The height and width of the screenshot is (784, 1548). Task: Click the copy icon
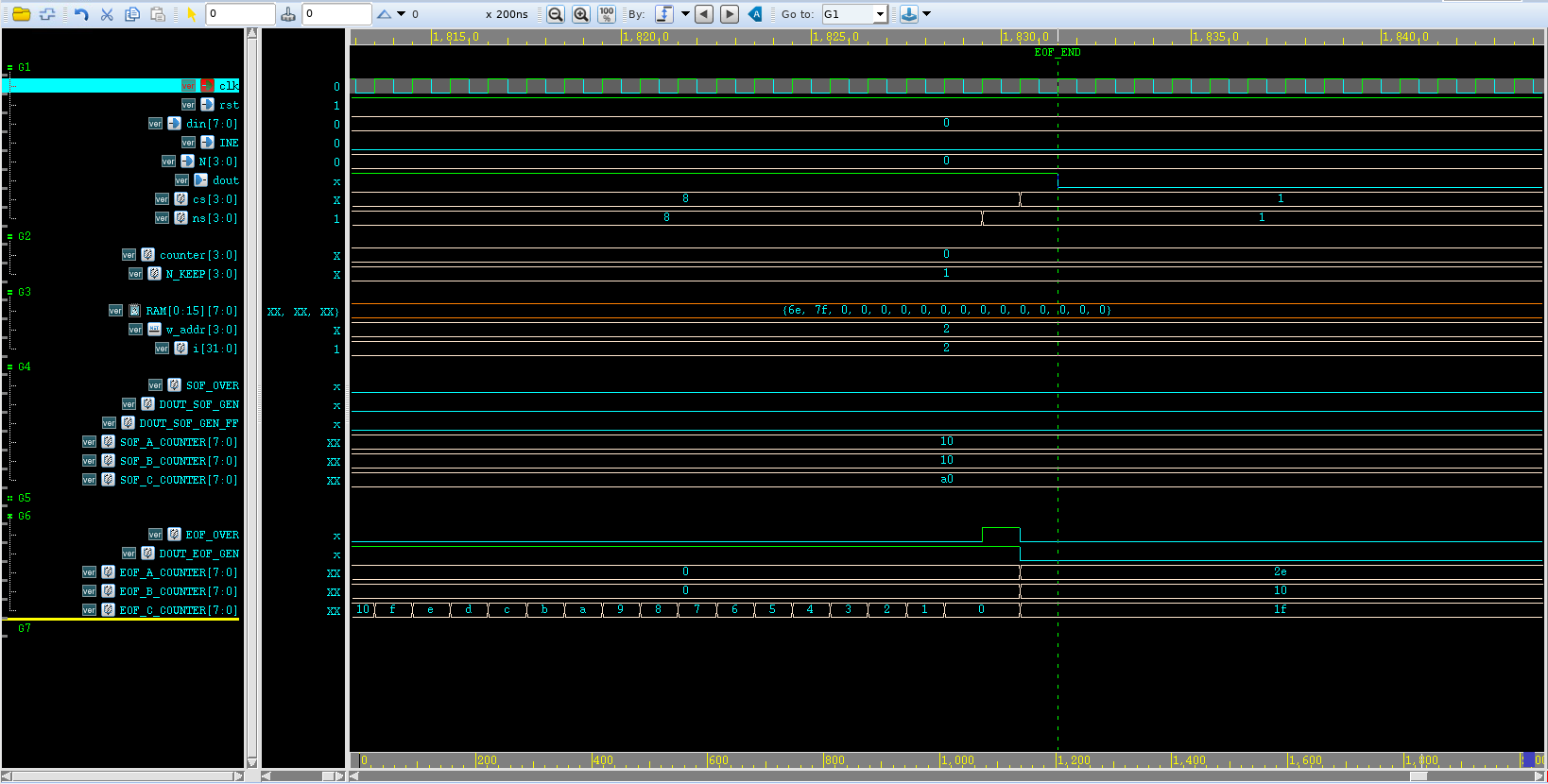(132, 14)
